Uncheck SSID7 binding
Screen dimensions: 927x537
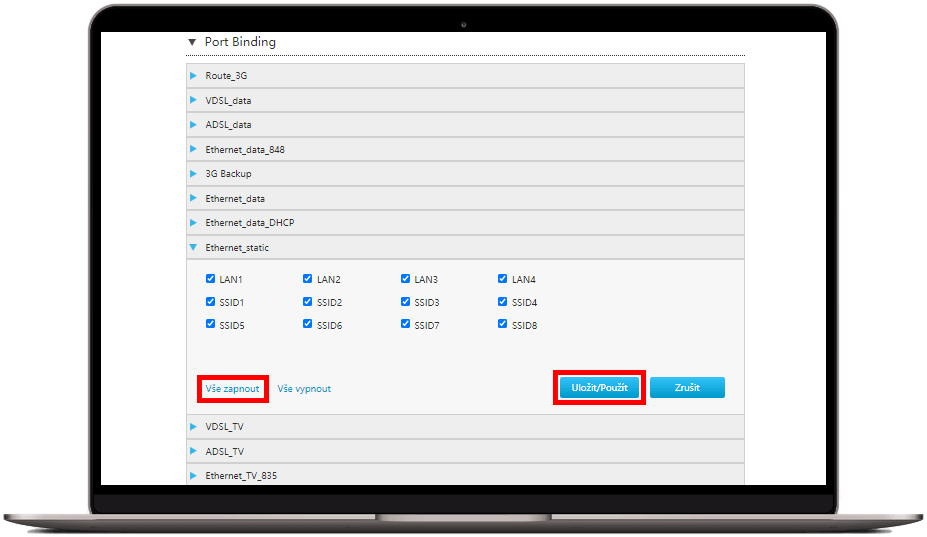coord(406,325)
